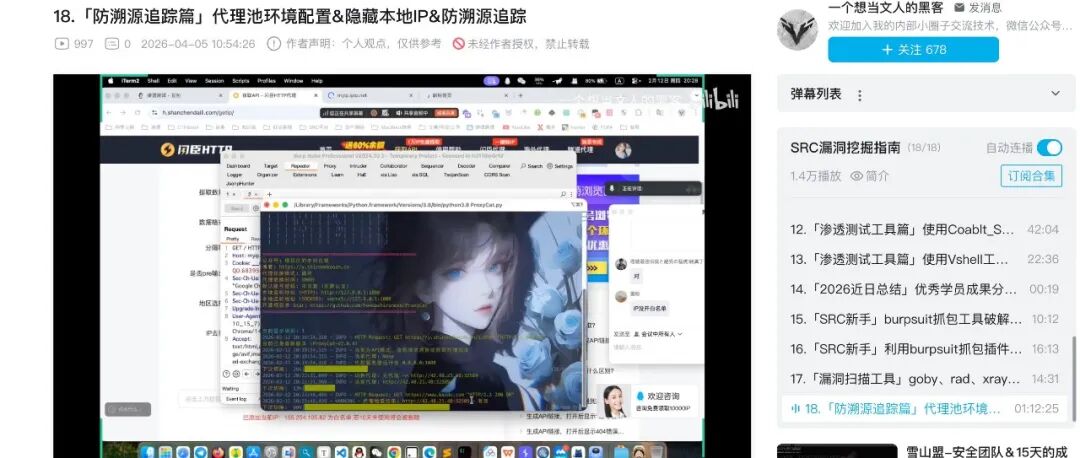
Task: Play episode 15 burpsuit抓包工具破解
Action: [x=926, y=319]
